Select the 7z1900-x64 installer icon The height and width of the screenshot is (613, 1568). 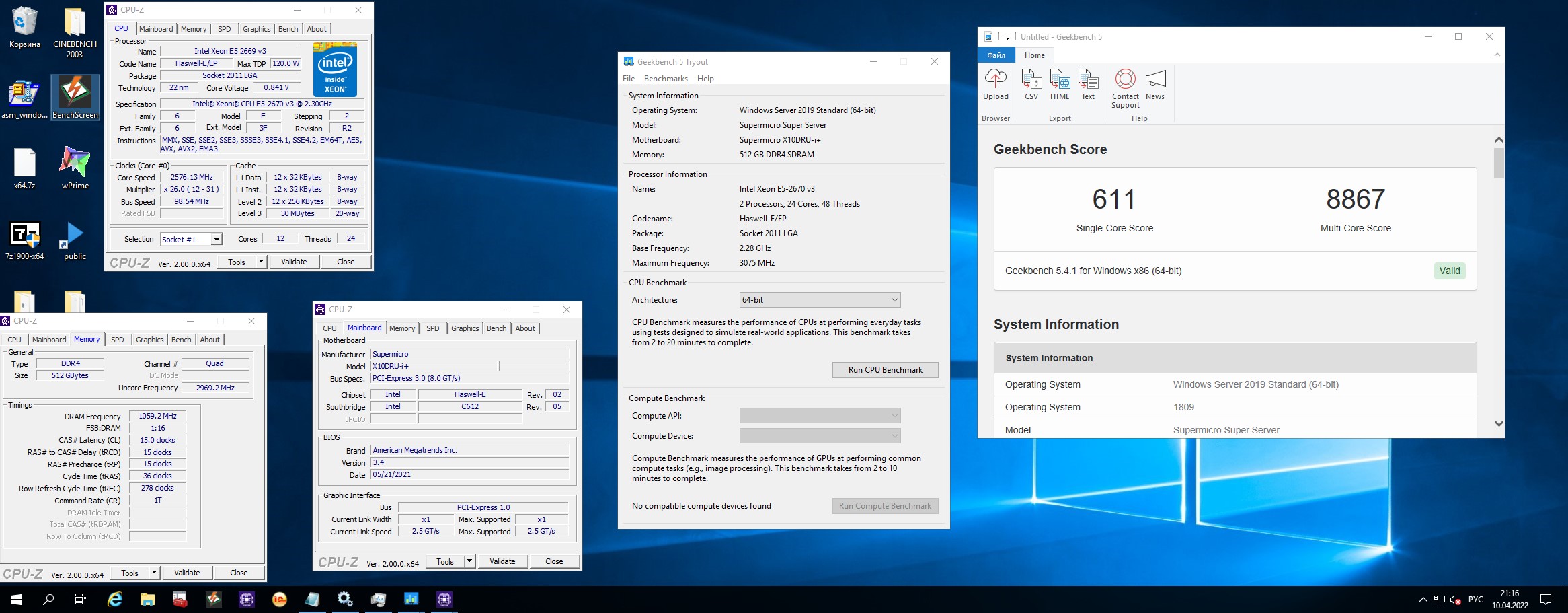[25, 241]
